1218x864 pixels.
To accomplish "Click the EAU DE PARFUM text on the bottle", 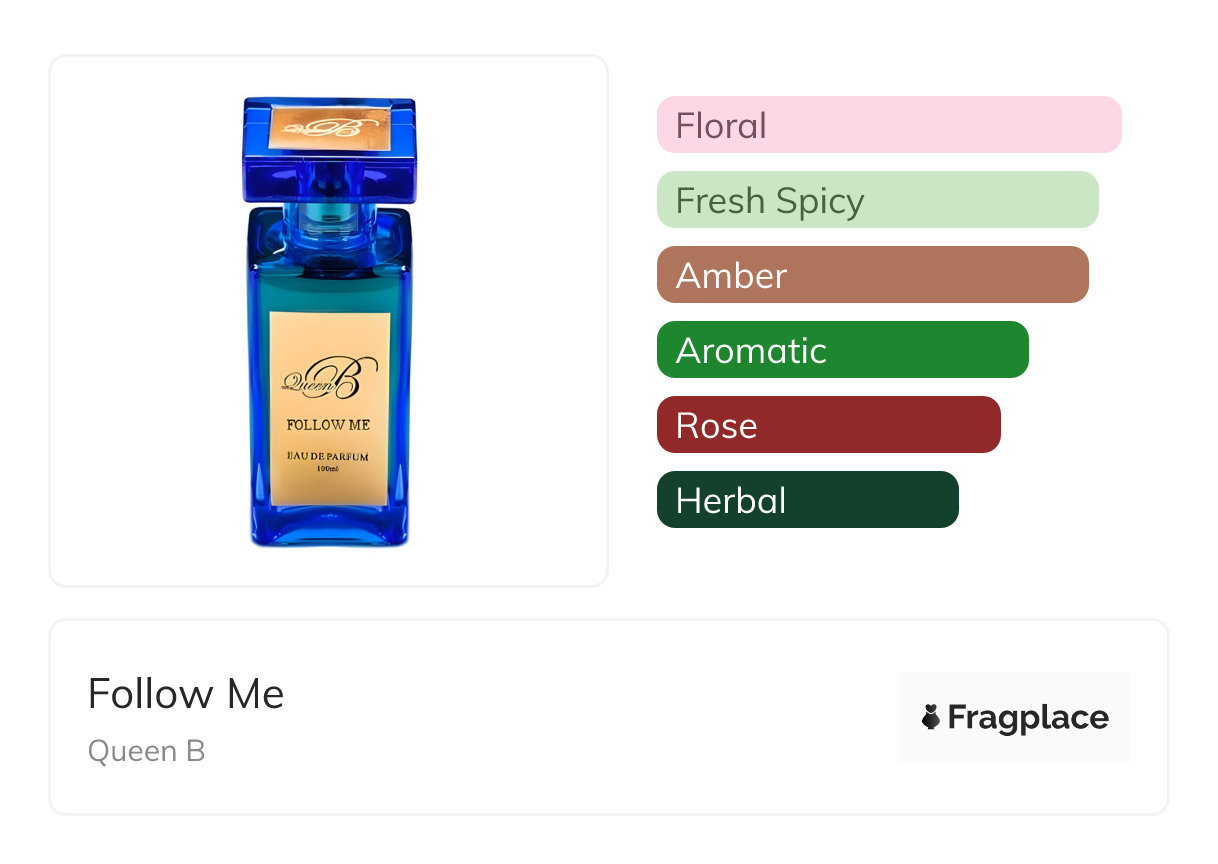I will pyautogui.click(x=328, y=456).
